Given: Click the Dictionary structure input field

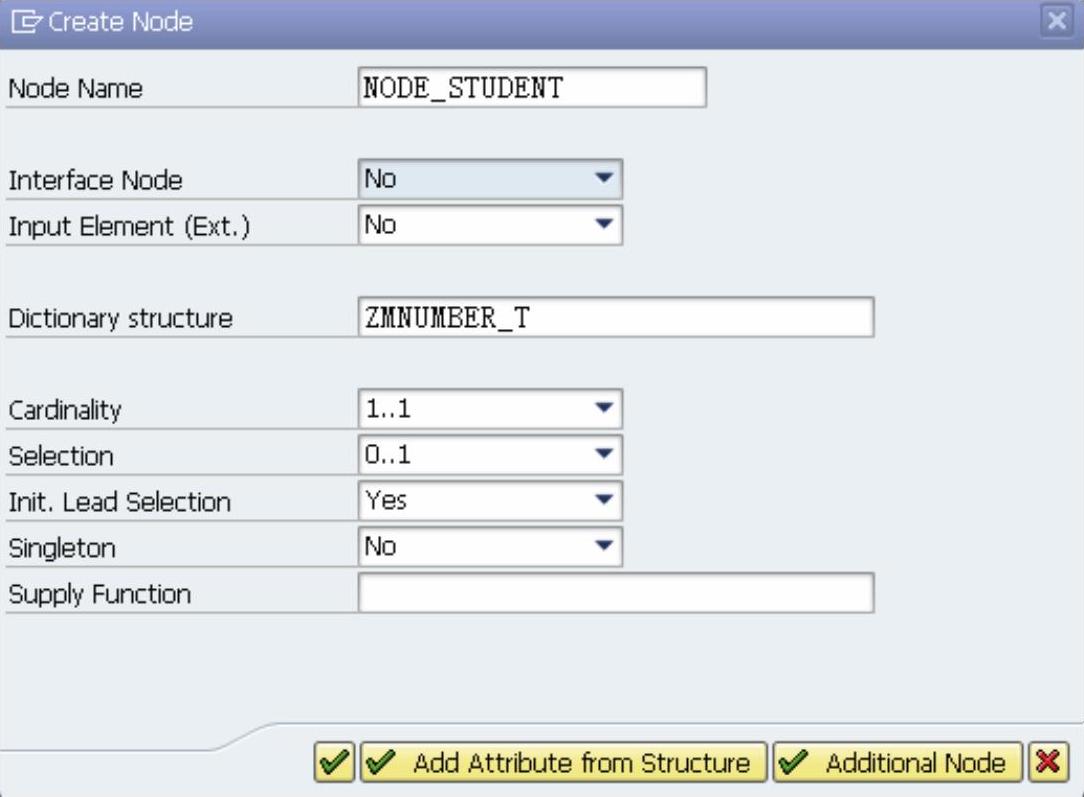Looking at the screenshot, I should pyautogui.click(x=616, y=317).
